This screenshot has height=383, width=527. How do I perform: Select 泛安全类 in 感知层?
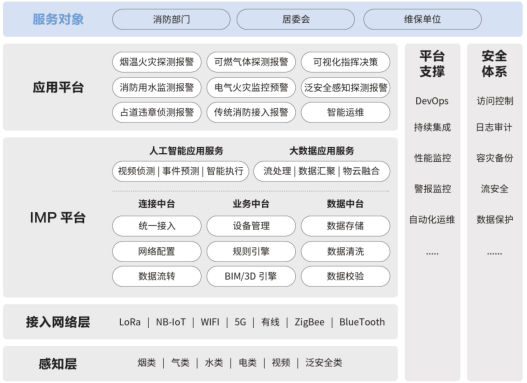click(323, 363)
